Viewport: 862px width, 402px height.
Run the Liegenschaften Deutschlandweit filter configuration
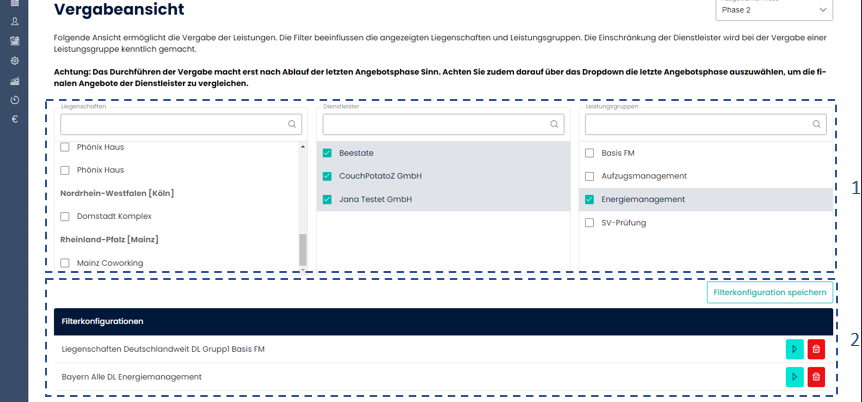click(x=794, y=349)
